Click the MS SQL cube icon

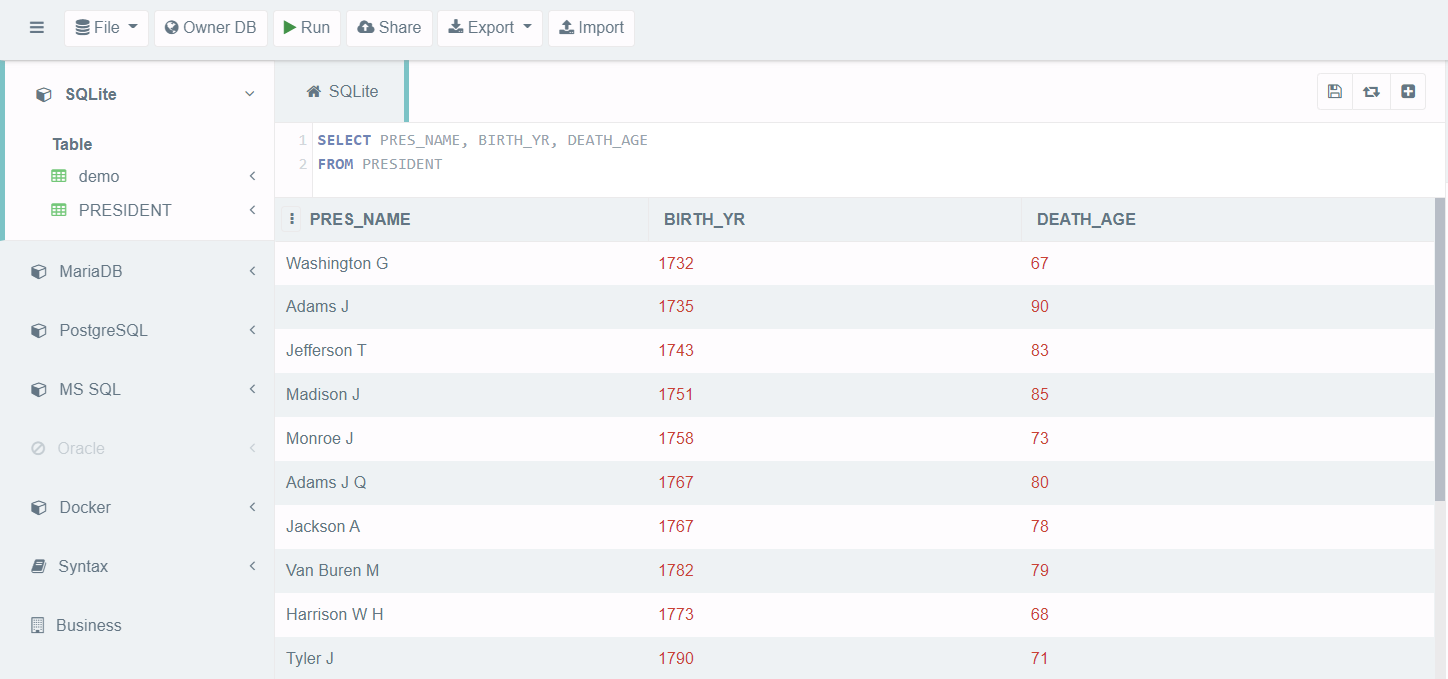[38, 390]
